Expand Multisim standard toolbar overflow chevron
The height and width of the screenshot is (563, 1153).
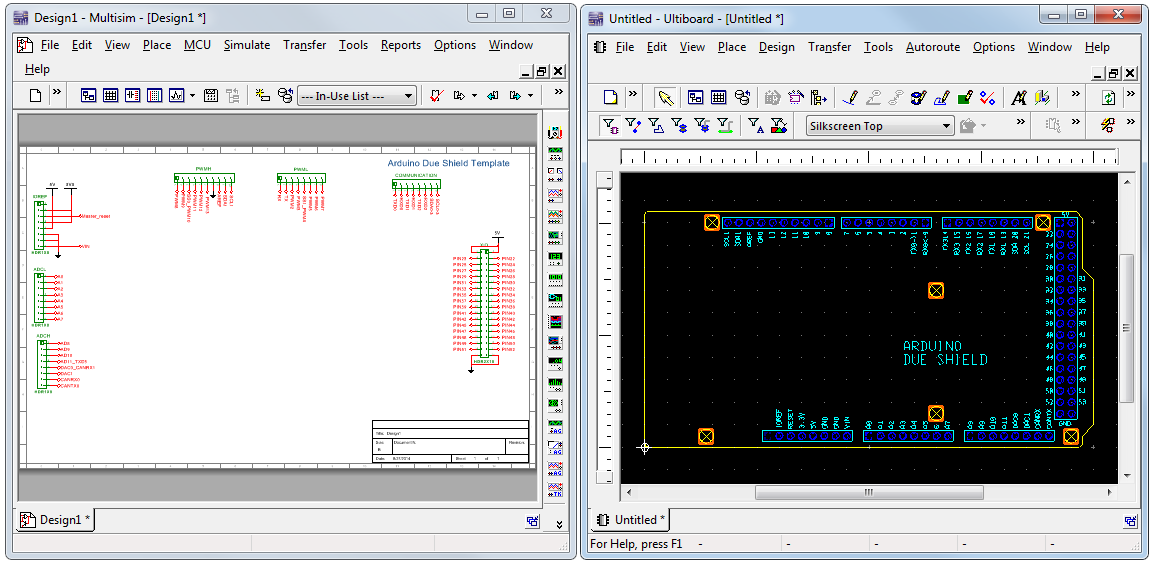click(57, 92)
